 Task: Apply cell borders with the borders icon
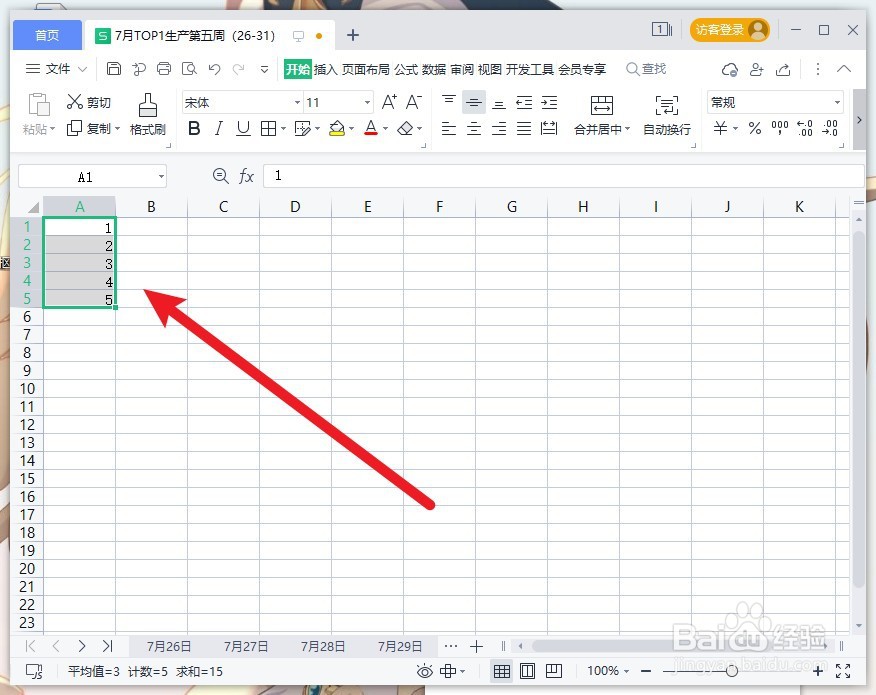(x=269, y=128)
